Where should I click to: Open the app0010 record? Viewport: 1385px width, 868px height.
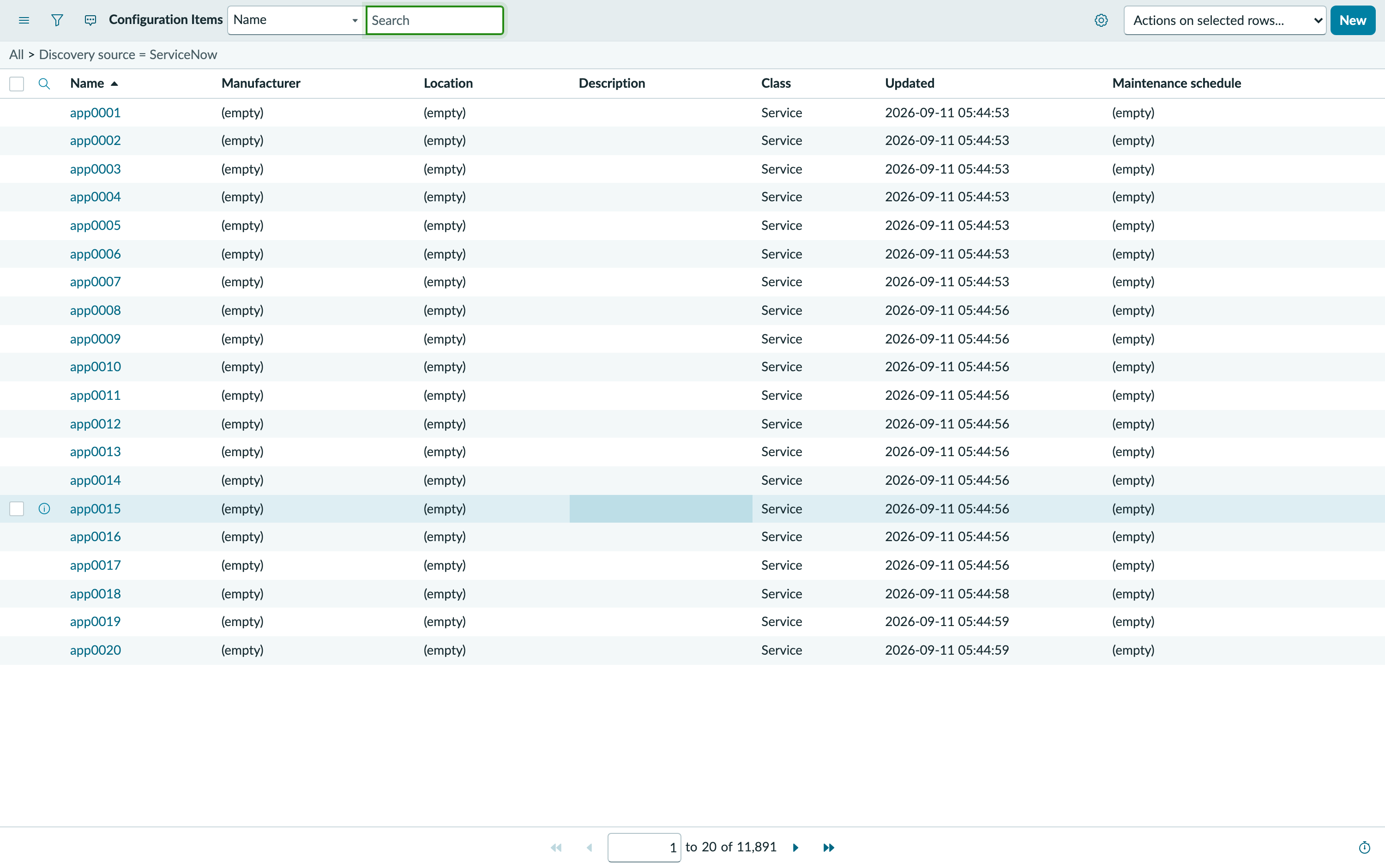(95, 367)
